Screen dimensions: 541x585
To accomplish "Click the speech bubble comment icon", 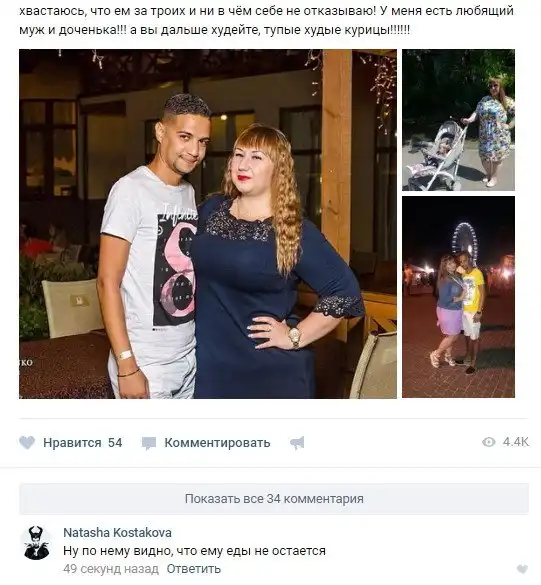I will pyautogui.click(x=148, y=443).
